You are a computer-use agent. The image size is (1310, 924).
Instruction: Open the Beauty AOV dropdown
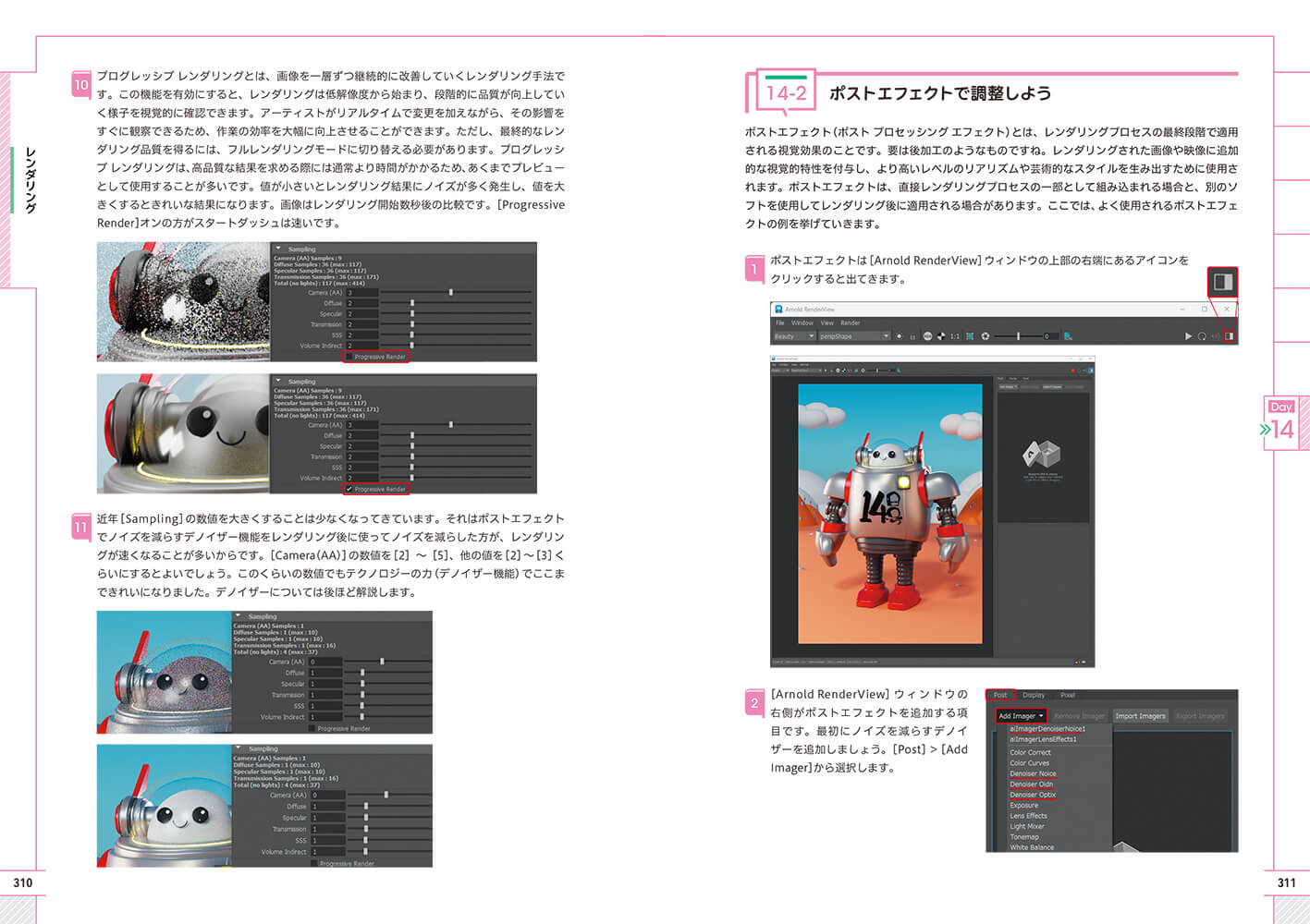(793, 336)
